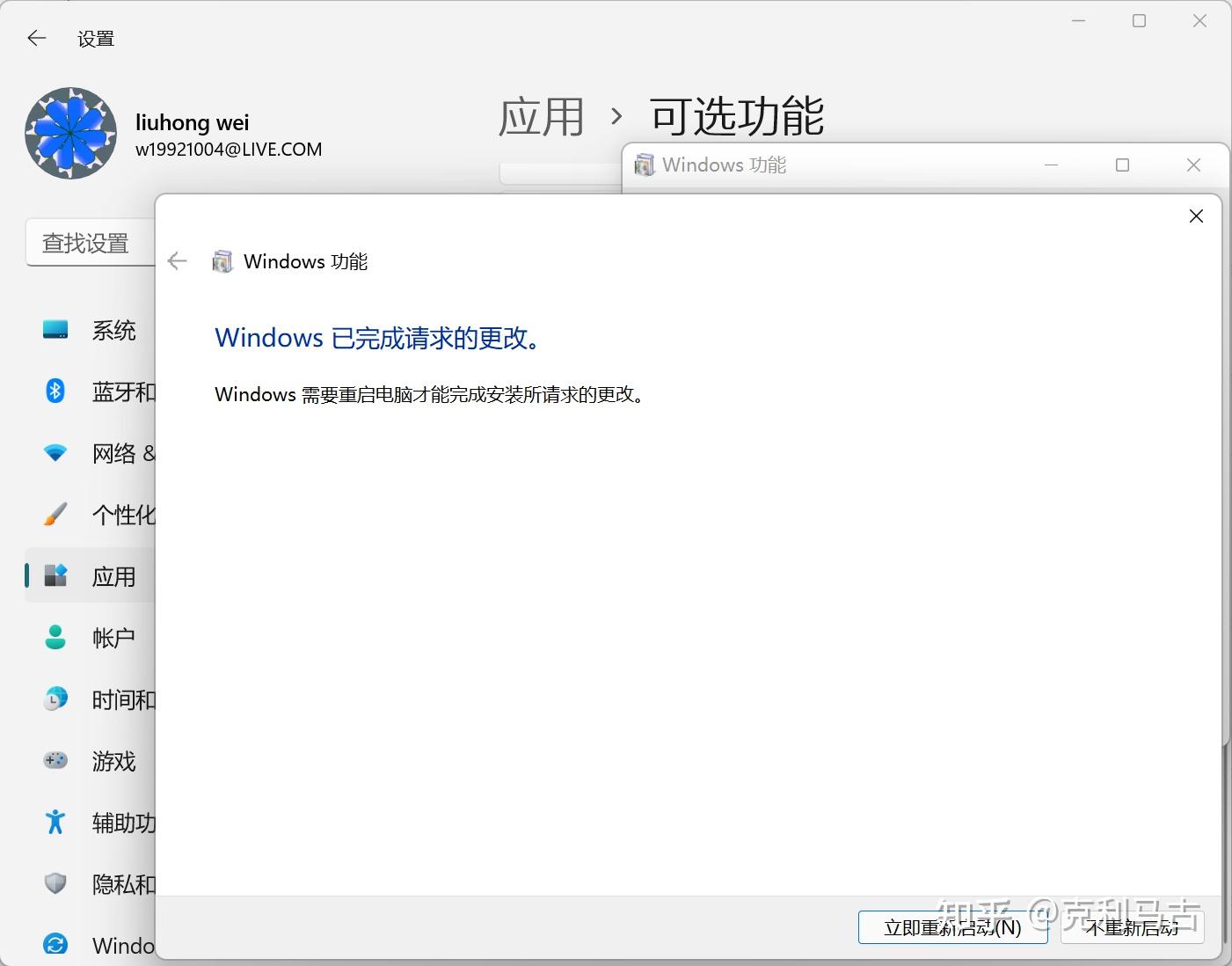Choose the 不重新启动 don't restart button
Viewport: 1232px width, 966px height.
coord(1133,927)
